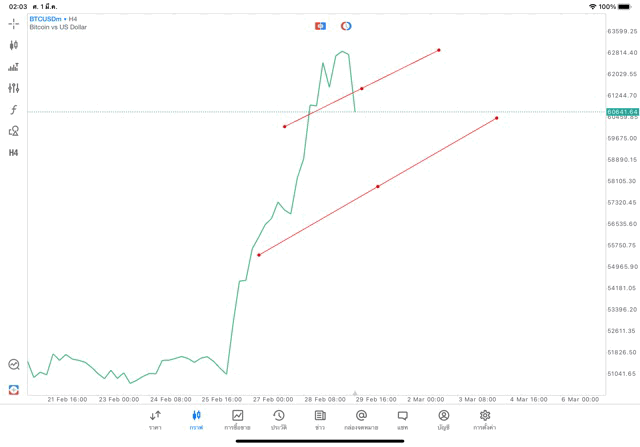The height and width of the screenshot is (447, 640).
Task: Tap the circular red-blue icon at top
Action: coord(346,26)
